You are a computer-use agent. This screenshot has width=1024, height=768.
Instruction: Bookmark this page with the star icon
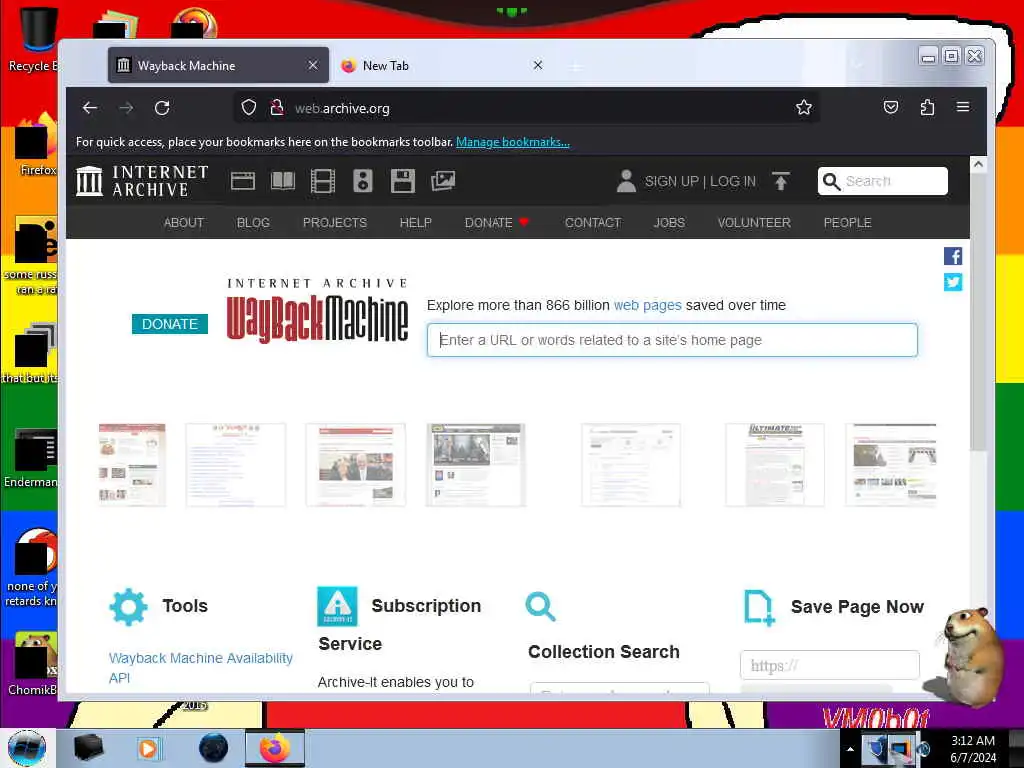click(804, 108)
